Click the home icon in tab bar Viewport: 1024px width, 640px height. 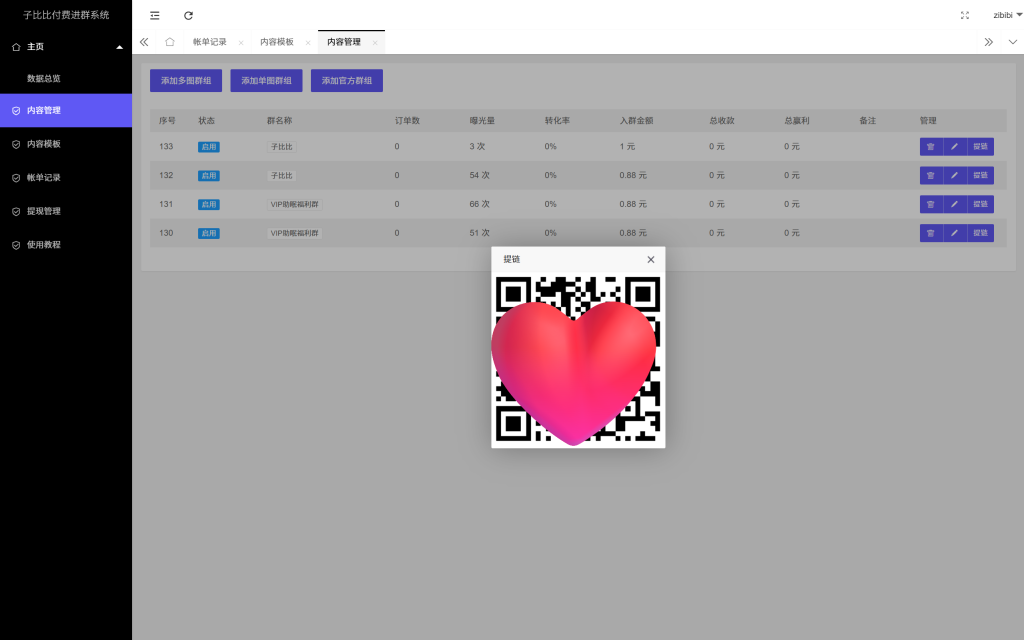click(170, 42)
